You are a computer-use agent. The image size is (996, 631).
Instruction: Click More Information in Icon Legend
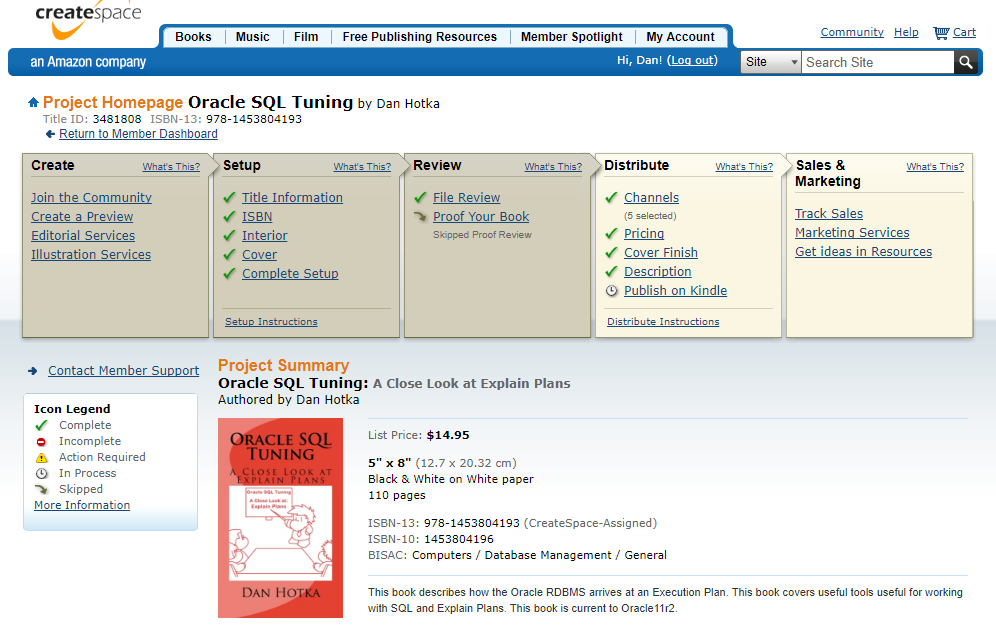[x=82, y=505]
